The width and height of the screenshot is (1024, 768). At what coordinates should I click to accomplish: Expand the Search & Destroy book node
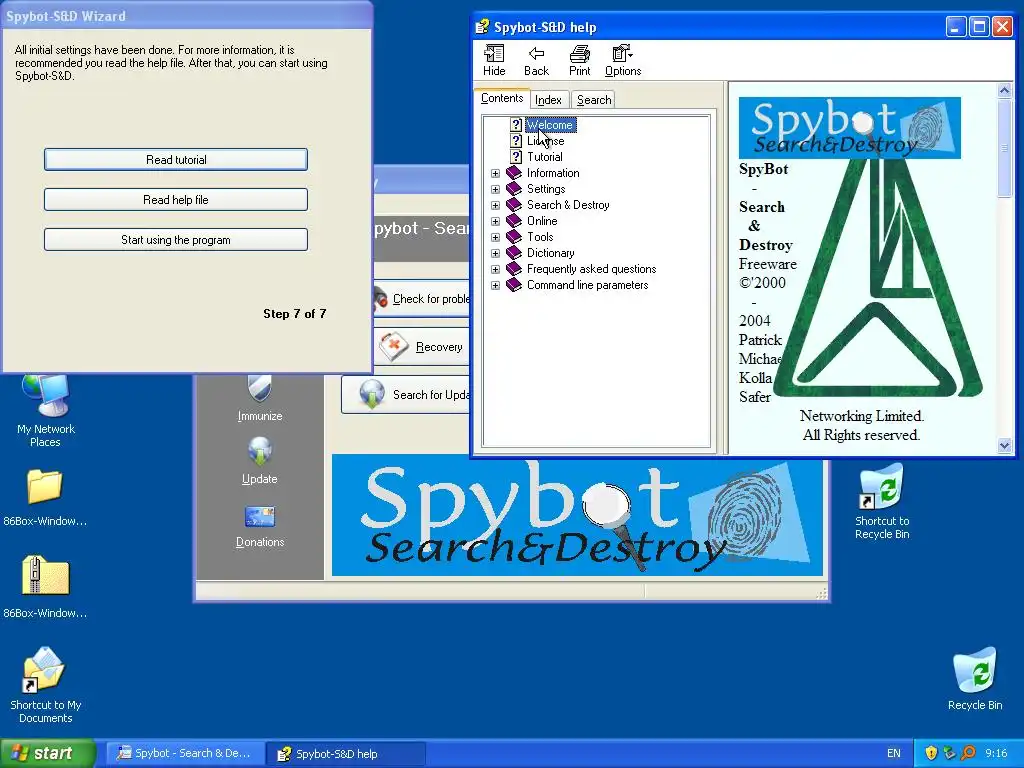pos(495,205)
